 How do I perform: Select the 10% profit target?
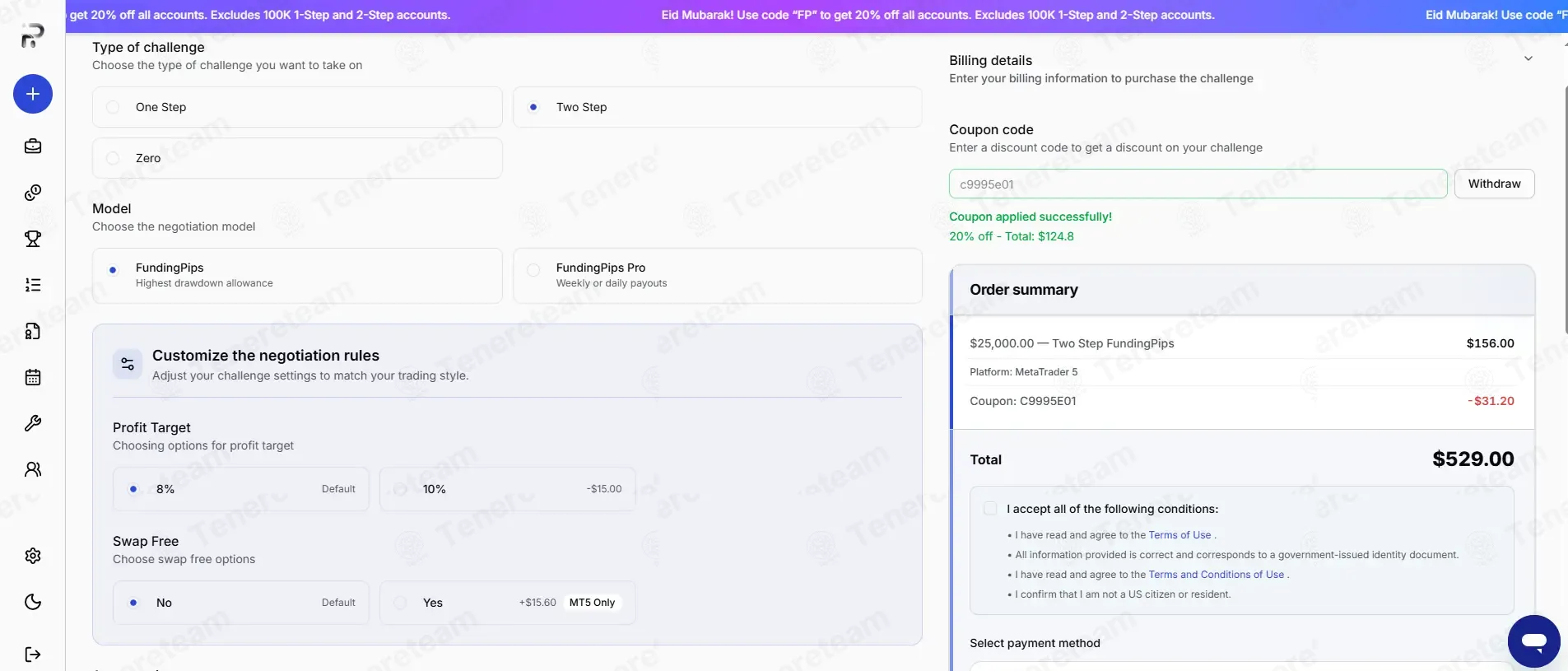[x=507, y=489]
